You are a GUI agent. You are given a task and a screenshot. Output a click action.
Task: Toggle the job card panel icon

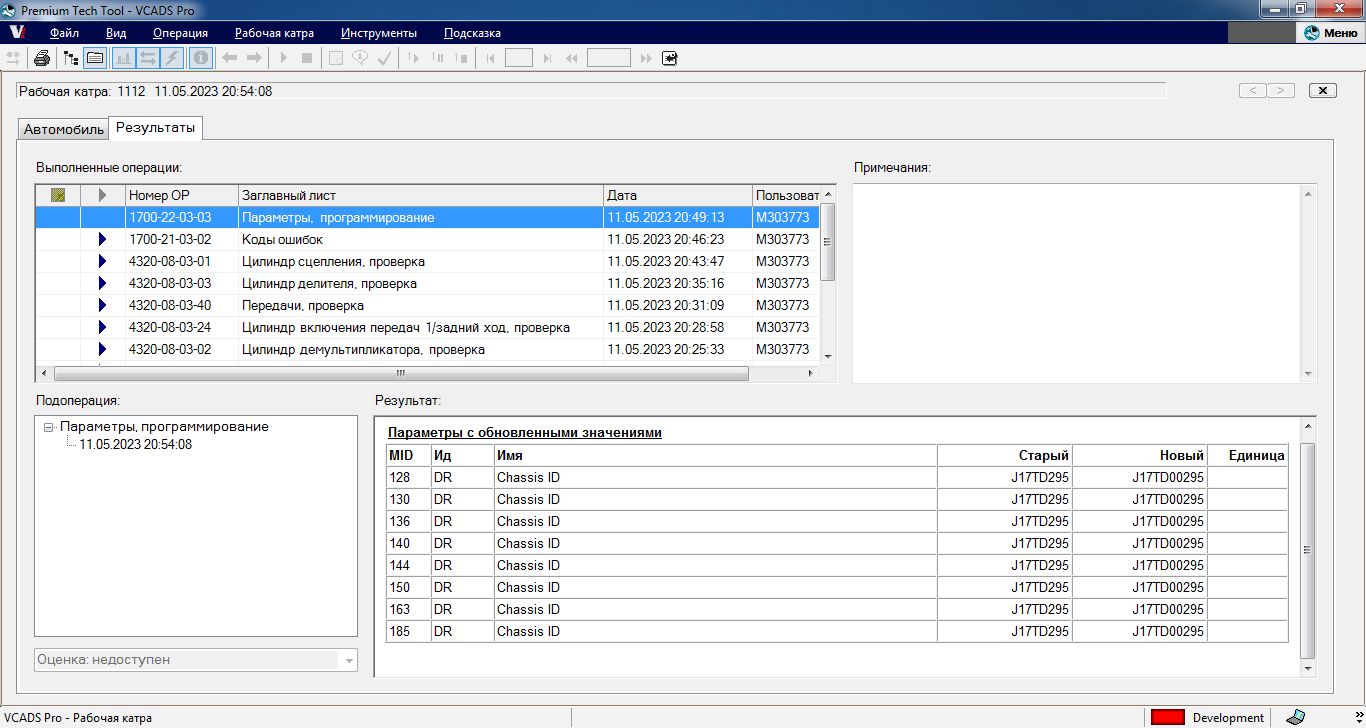[95, 58]
